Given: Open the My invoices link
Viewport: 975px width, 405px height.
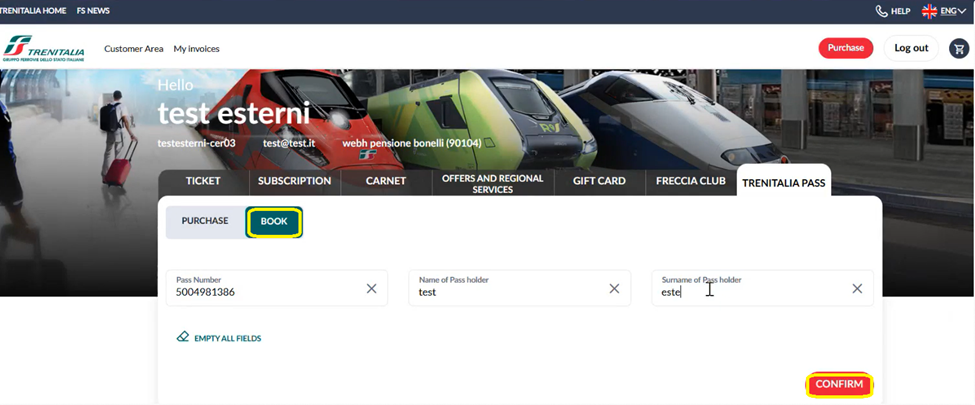Looking at the screenshot, I should click(196, 49).
